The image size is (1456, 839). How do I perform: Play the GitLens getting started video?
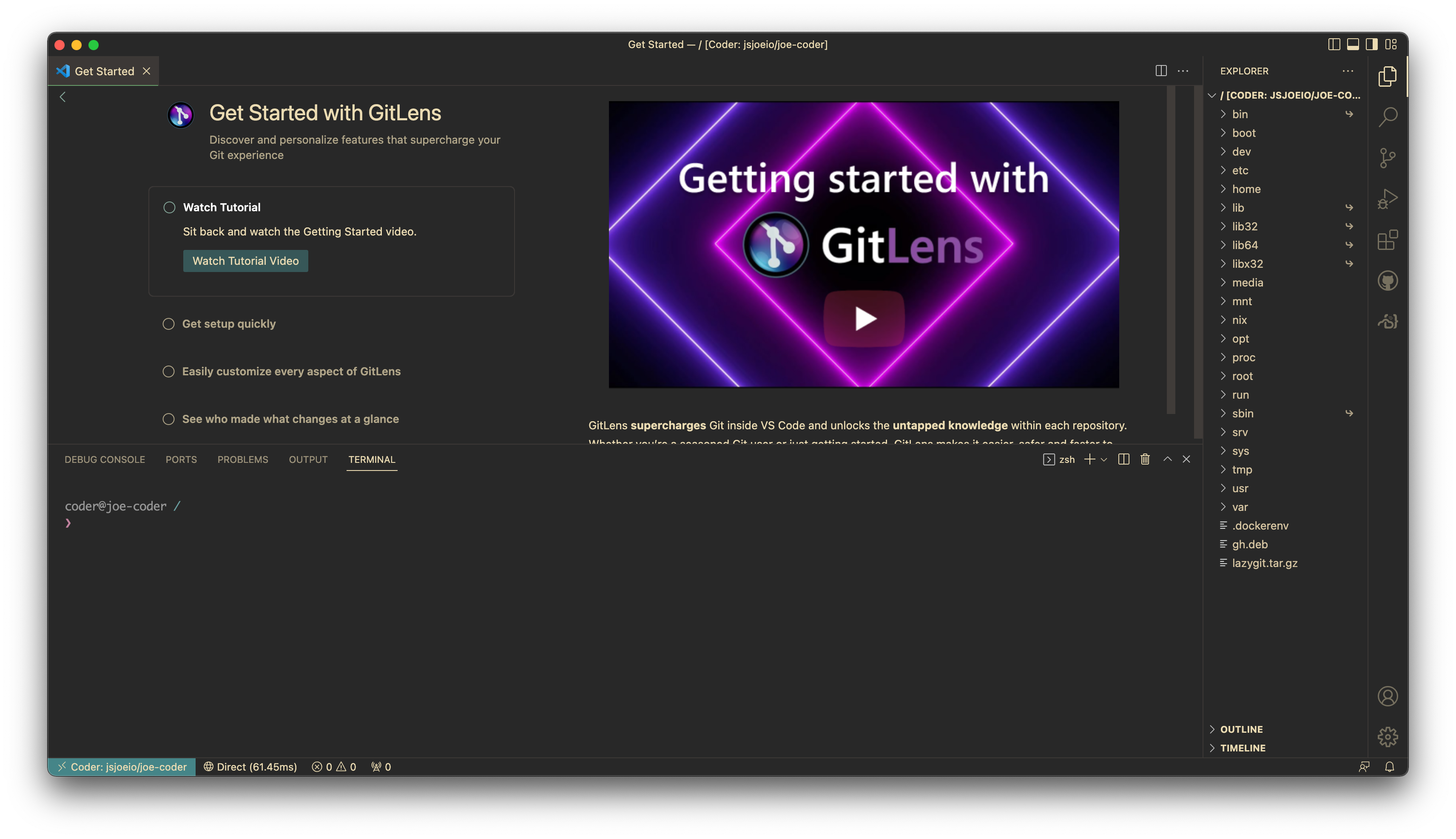pos(864,319)
